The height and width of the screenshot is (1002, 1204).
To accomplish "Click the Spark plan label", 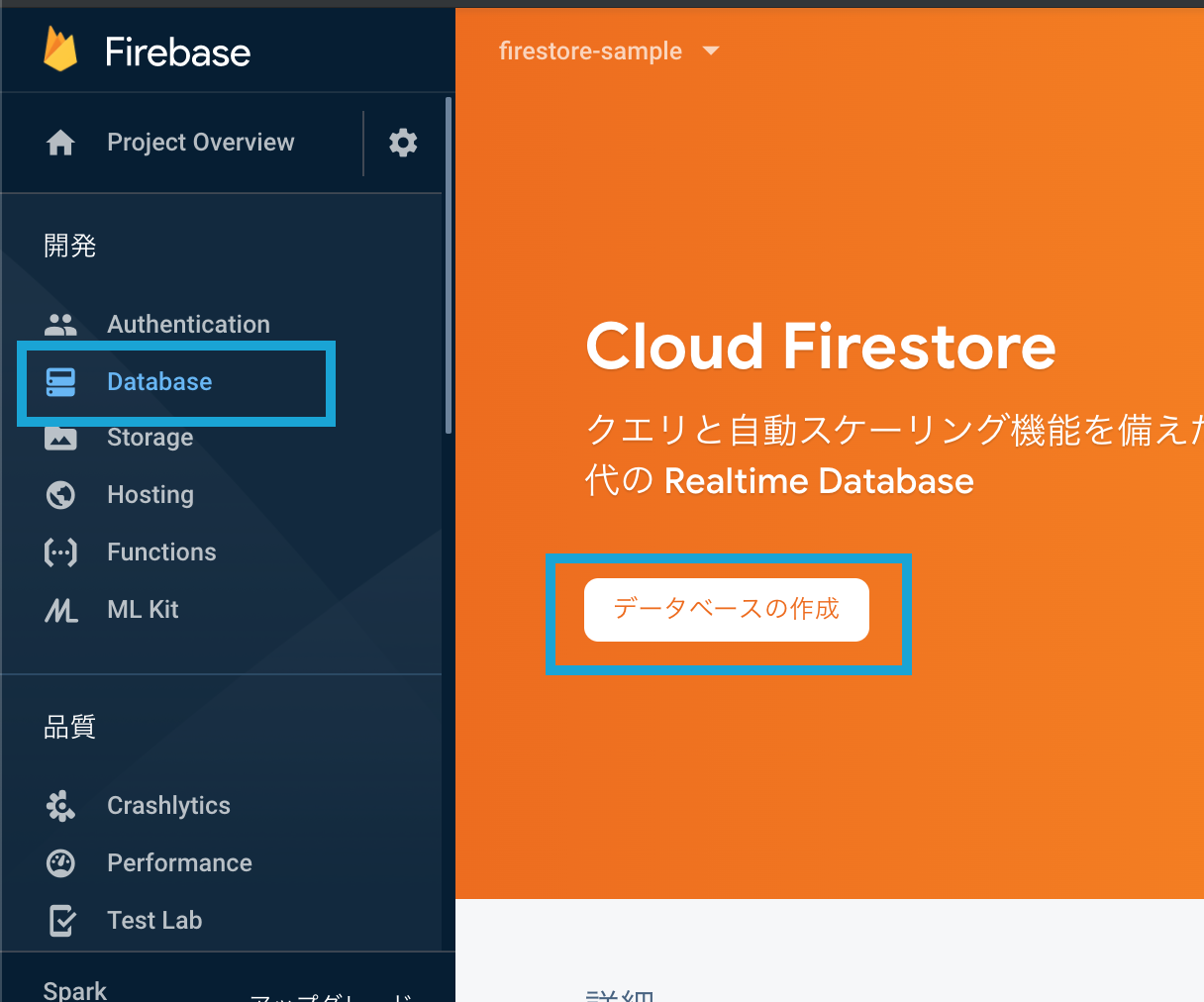I will (x=75, y=990).
